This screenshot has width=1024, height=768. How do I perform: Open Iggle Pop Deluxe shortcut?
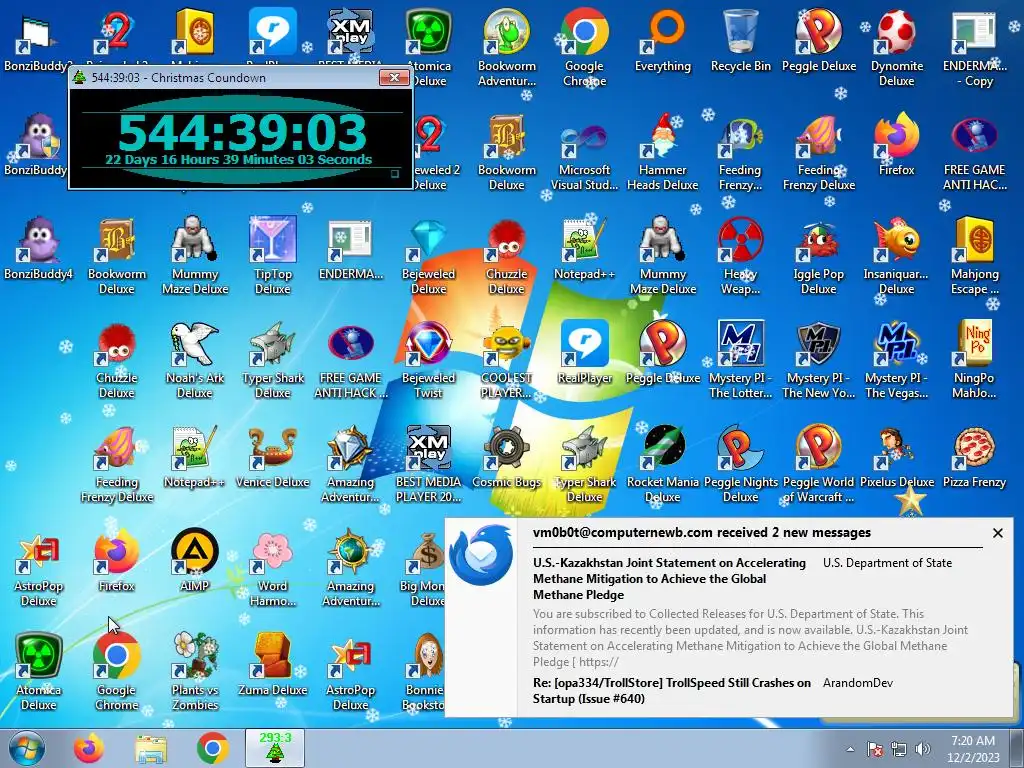tap(818, 256)
